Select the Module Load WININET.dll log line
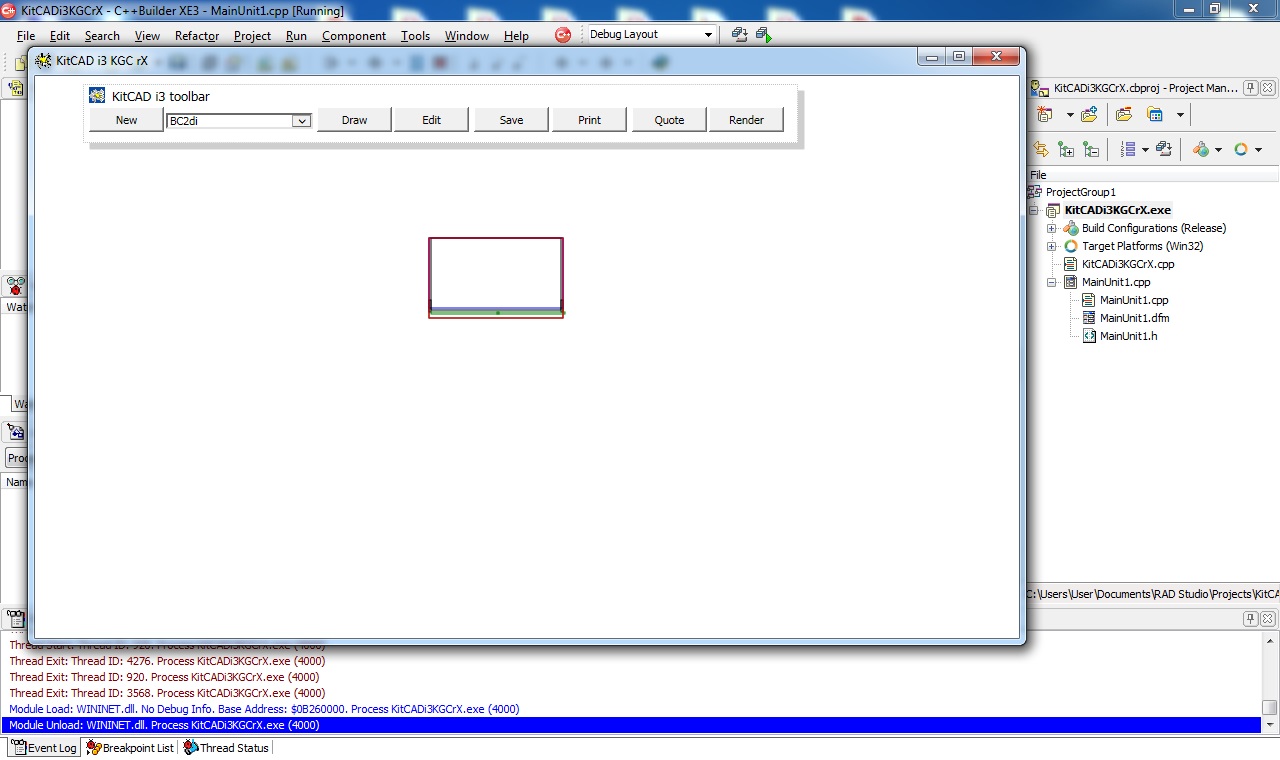Viewport: 1280px width, 760px height. tap(631, 709)
